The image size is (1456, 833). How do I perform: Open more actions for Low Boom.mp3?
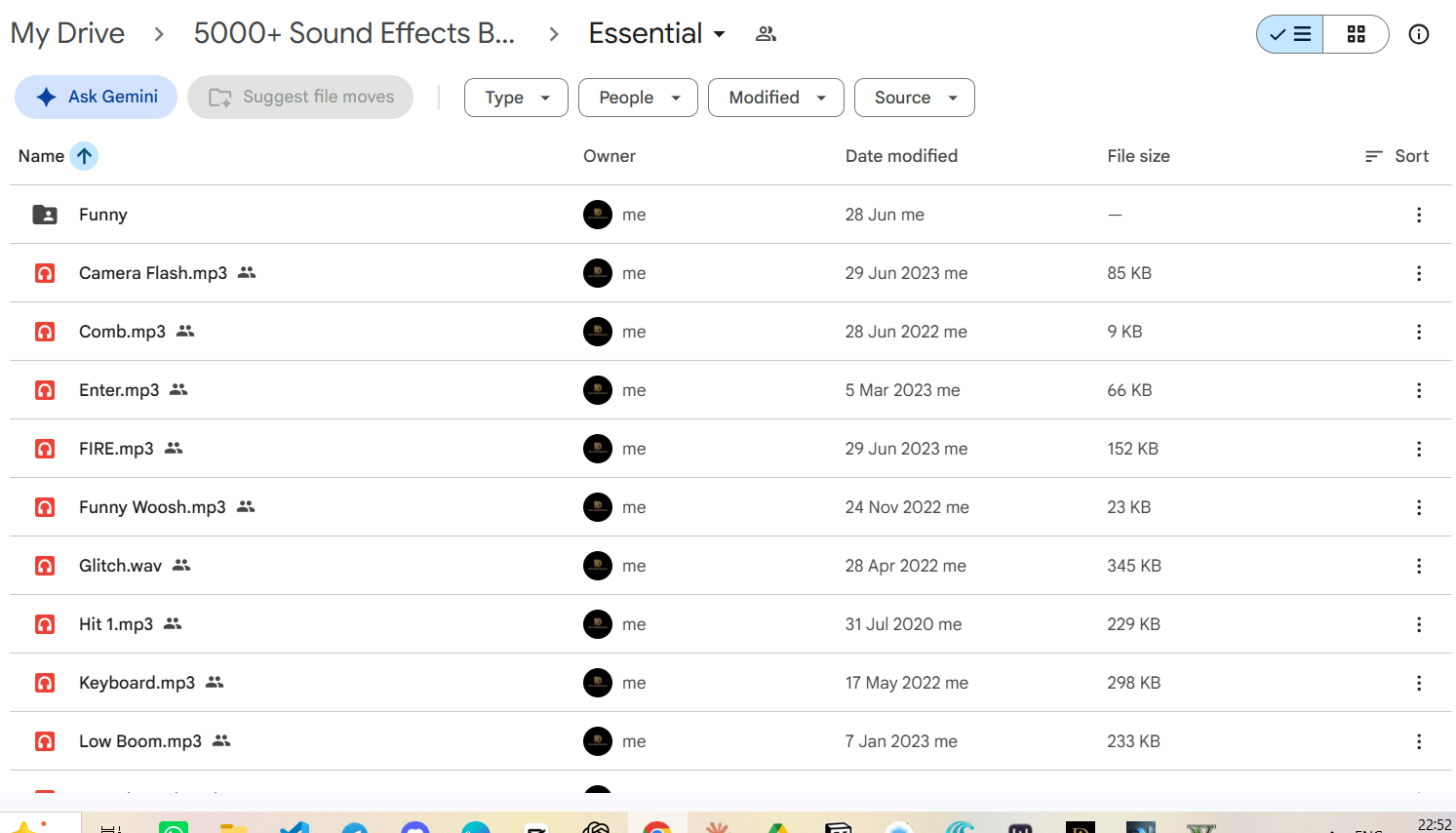tap(1419, 741)
